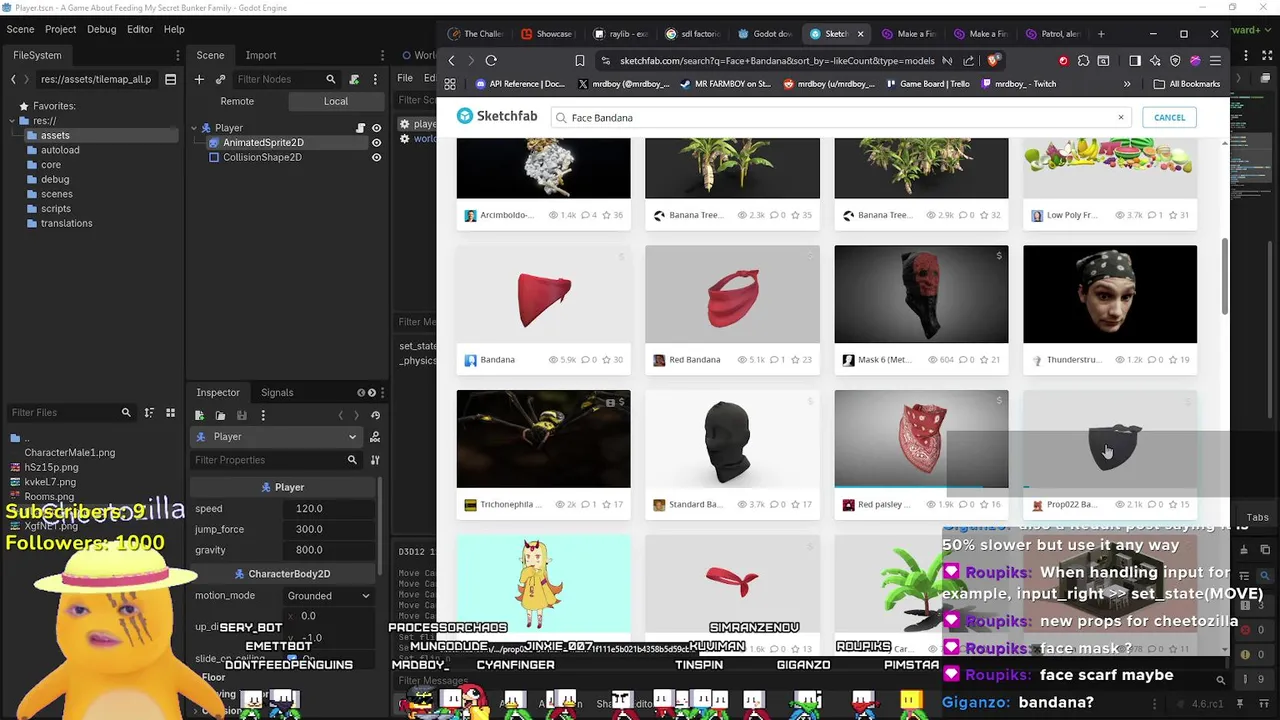1280x720 pixels.
Task: Click the CANCEL search button
Action: 1169,118
